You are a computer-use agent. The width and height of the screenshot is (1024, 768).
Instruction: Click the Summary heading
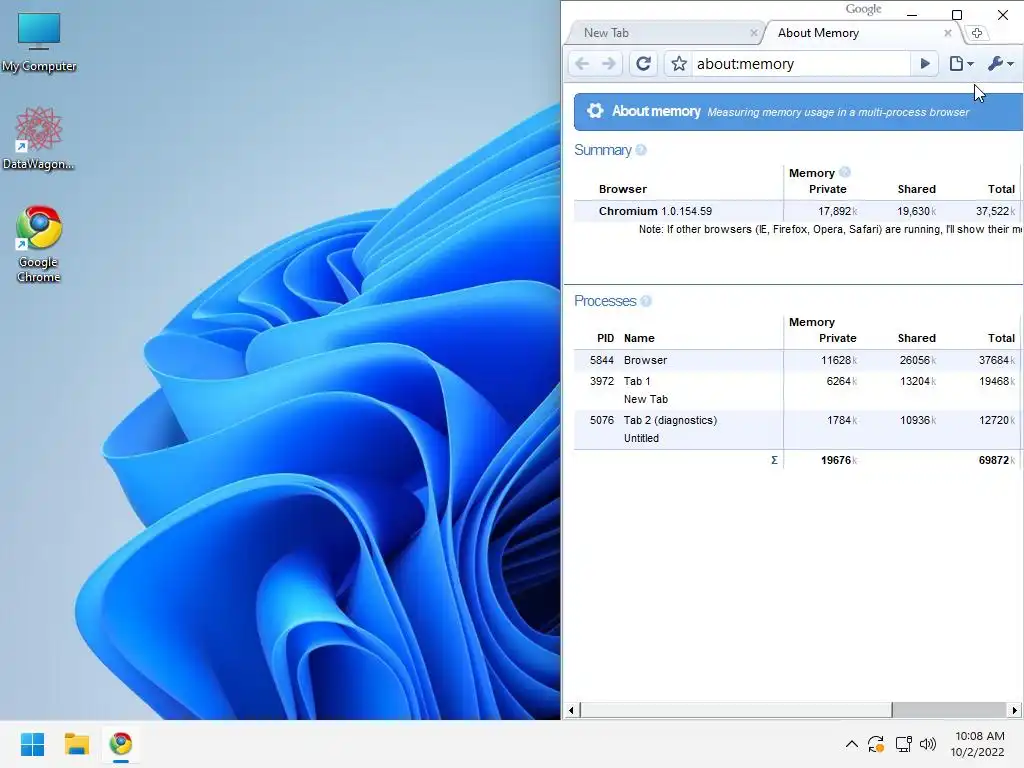[x=603, y=150]
